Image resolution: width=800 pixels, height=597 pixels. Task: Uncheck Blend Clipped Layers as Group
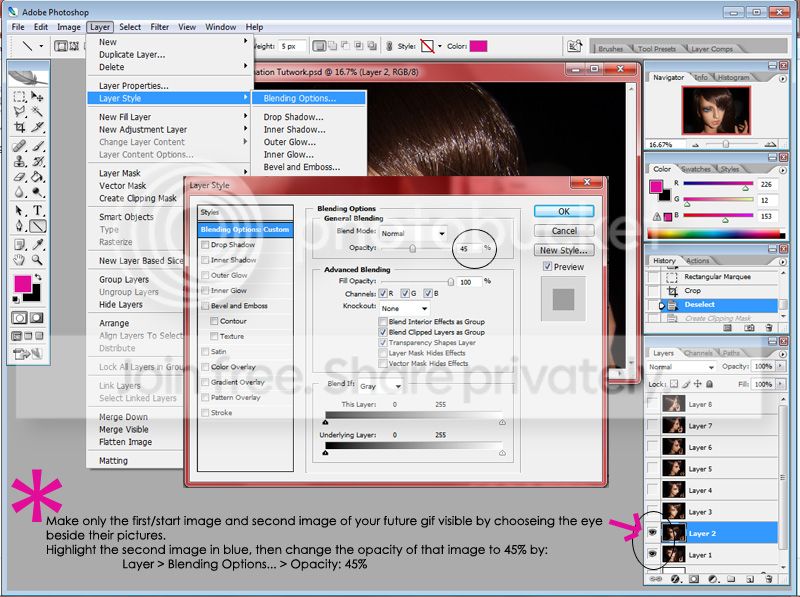coord(383,332)
